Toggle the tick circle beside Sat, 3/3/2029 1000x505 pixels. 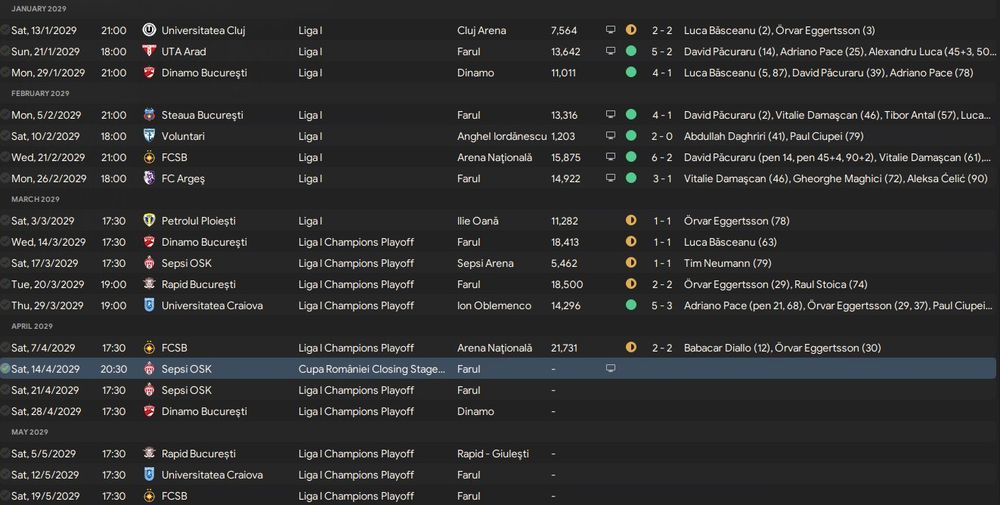5,221
